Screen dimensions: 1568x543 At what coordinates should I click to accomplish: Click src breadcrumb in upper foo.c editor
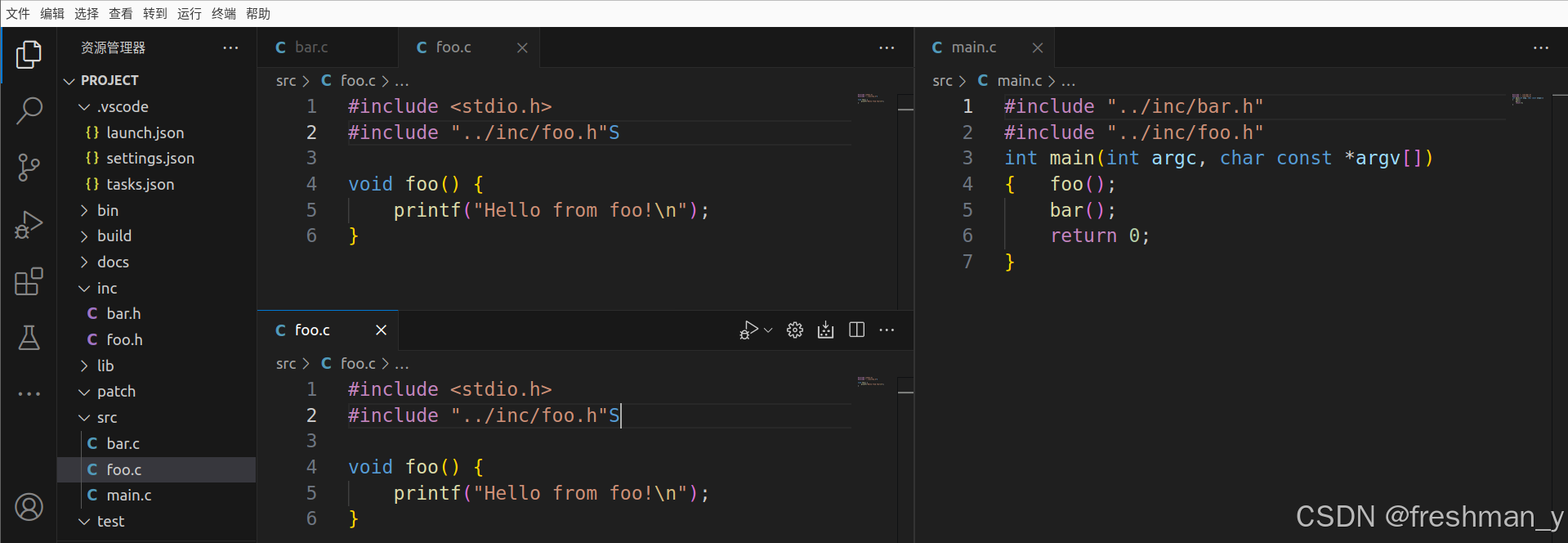tap(286, 81)
